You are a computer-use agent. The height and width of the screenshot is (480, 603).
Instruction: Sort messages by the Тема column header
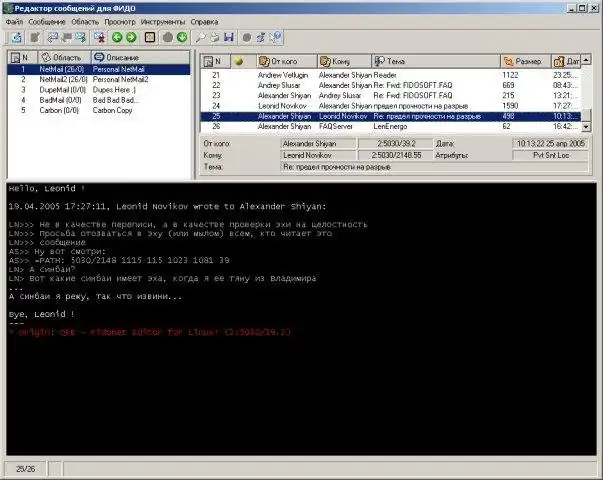pos(436,61)
